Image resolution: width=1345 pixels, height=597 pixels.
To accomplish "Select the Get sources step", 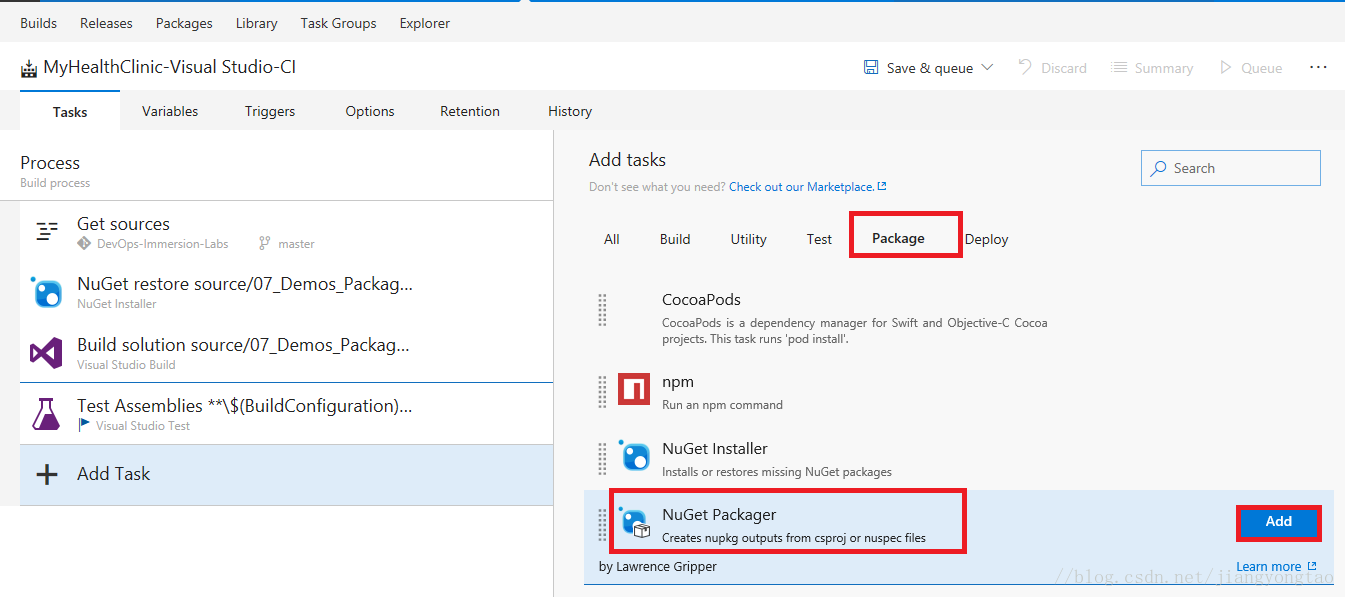I will pos(286,231).
